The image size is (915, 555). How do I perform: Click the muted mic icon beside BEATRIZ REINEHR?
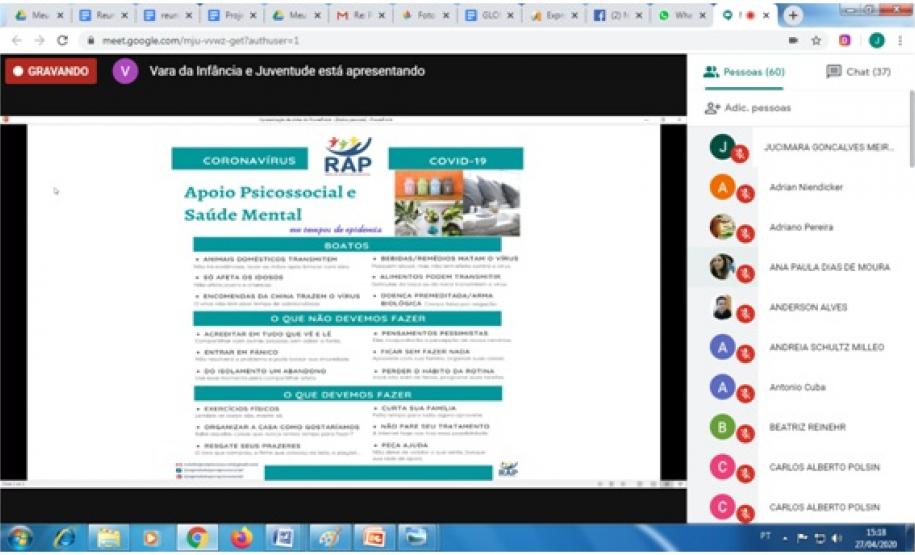744,434
